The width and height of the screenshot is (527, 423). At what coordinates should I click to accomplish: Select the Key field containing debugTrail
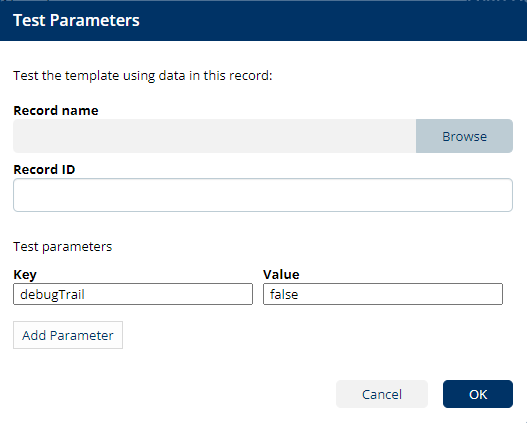click(133, 294)
